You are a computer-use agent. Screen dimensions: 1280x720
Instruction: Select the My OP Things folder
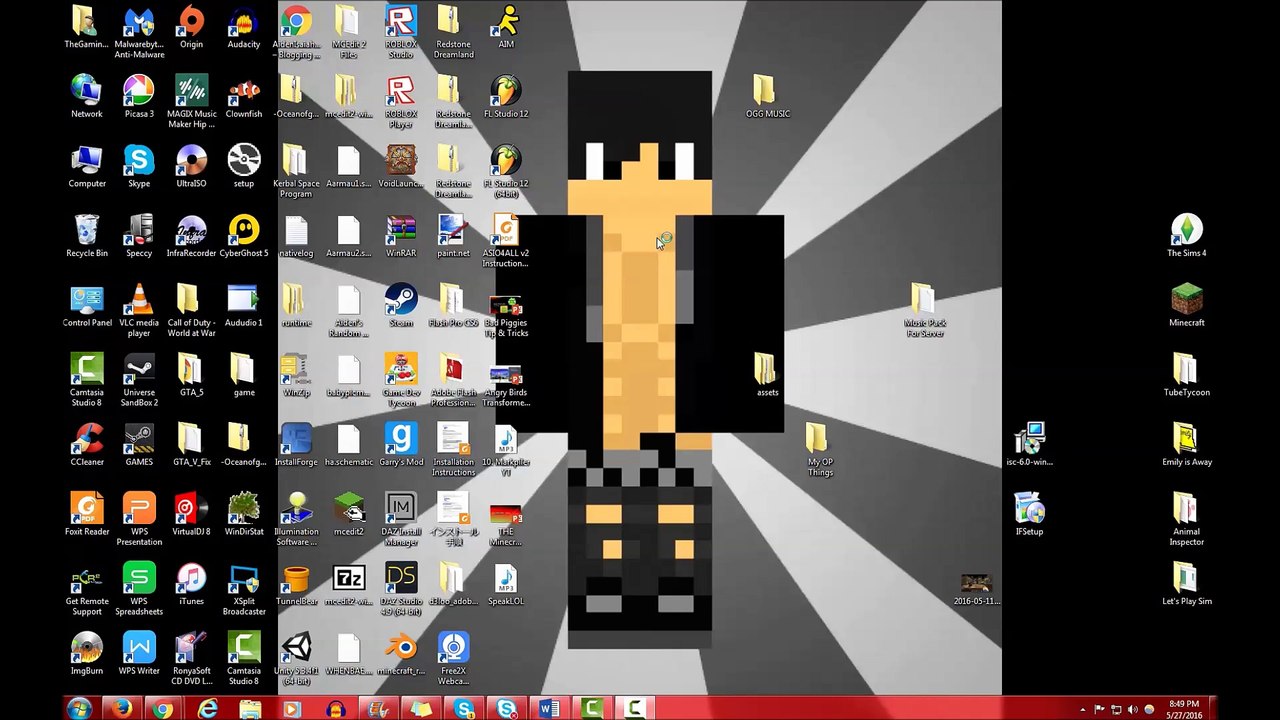pos(820,450)
